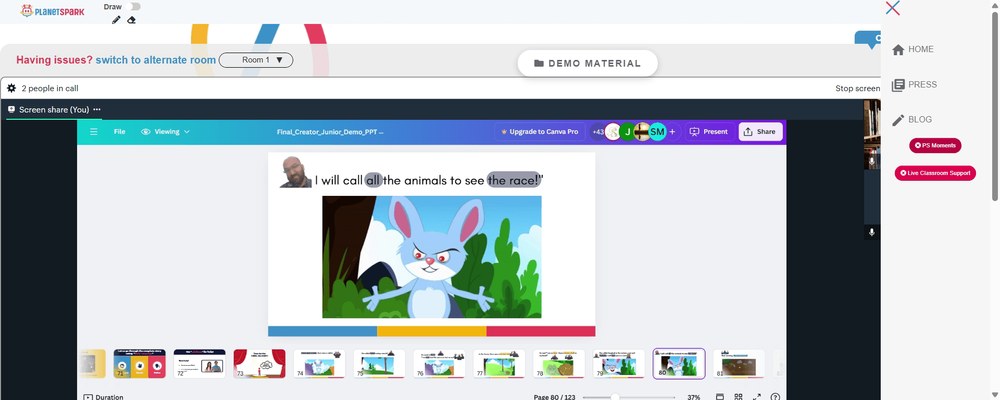Adjust the Canva zoom slider
Viewport: 1000px width, 400px height.
point(629,397)
